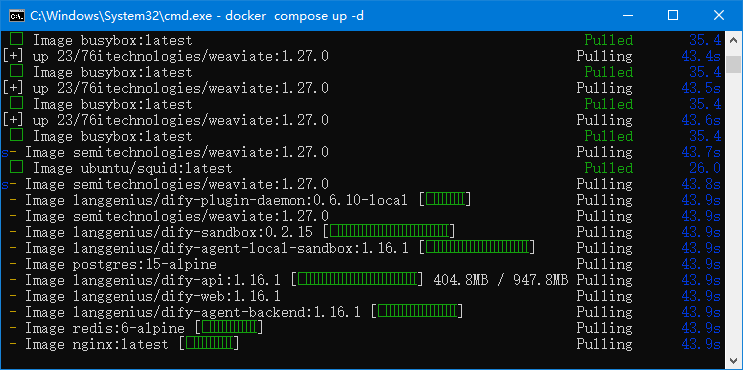Click the scroll down arrow of scrollbar

[x=734, y=362]
